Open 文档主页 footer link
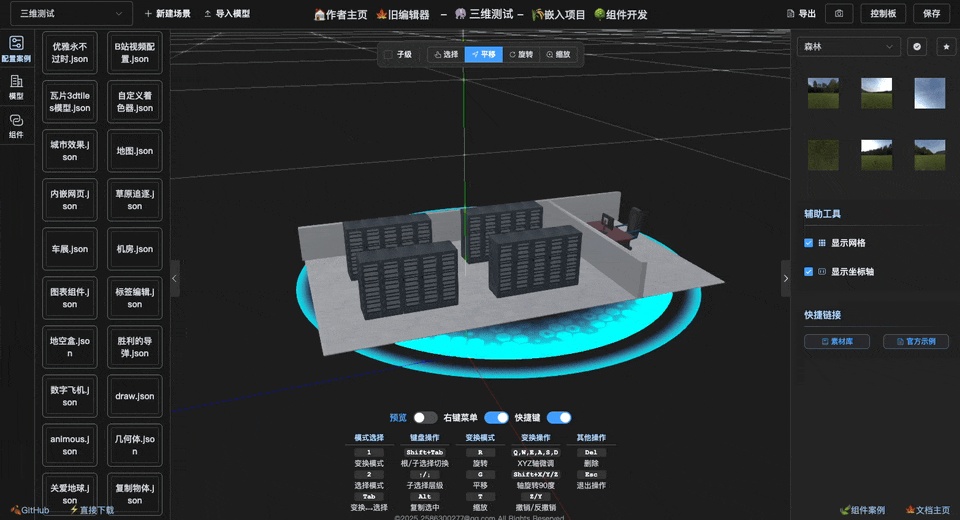 [928, 510]
